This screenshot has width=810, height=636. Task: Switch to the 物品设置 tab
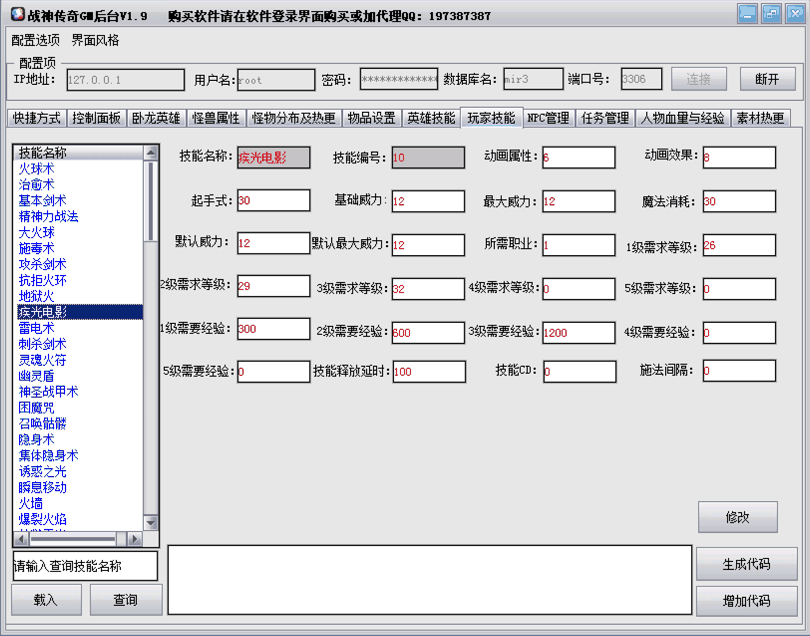click(x=371, y=118)
